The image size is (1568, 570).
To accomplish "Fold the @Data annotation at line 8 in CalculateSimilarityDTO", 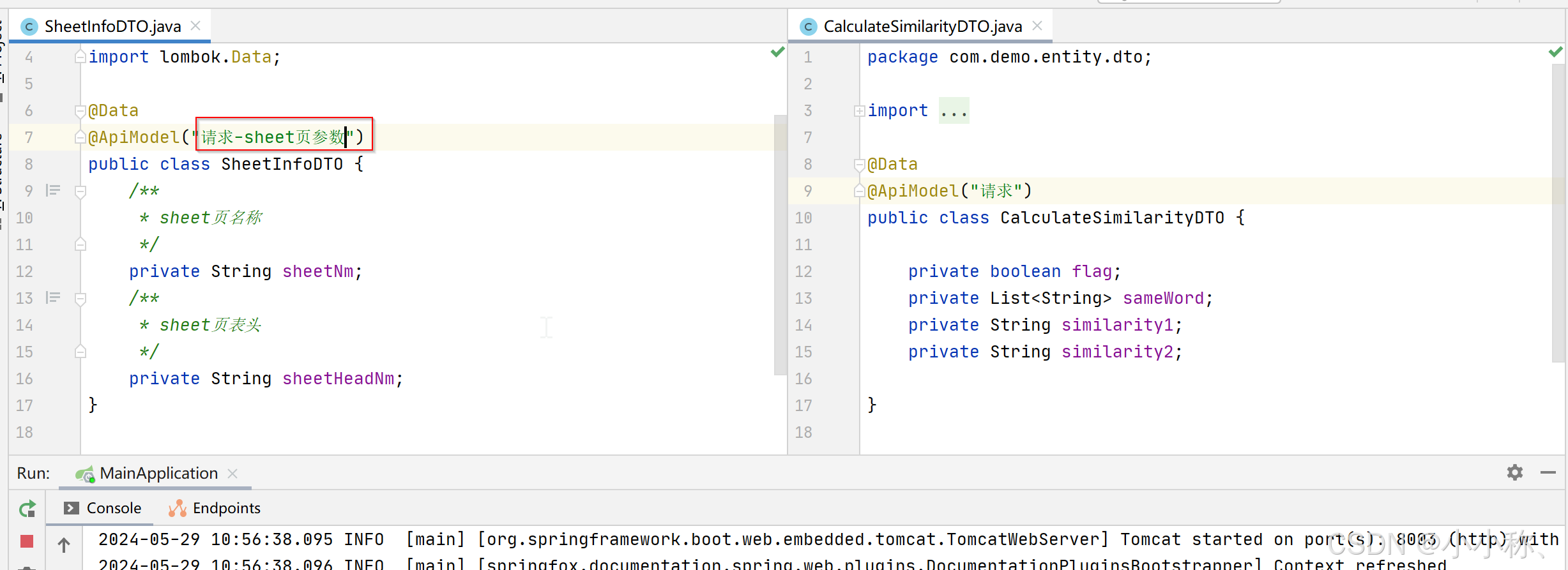I will point(860,165).
